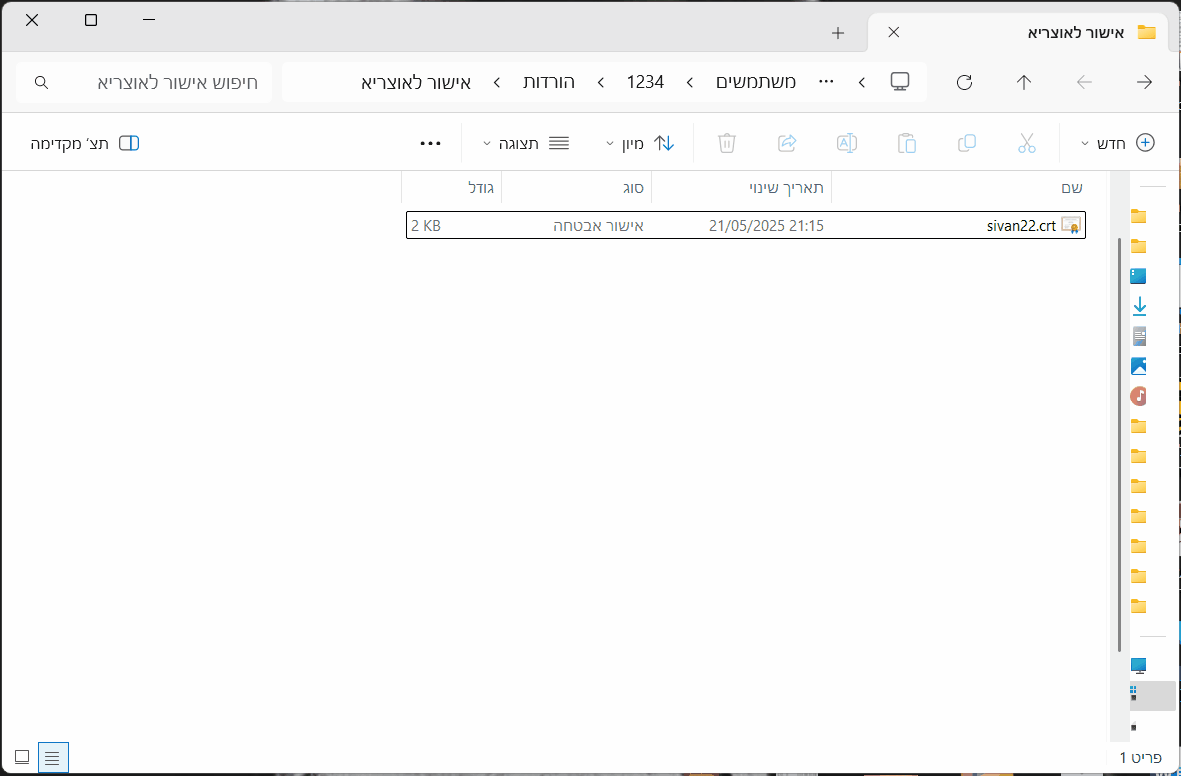The height and width of the screenshot is (776, 1181).
Task: Go up one folder with the Up arrow
Action: tap(1023, 82)
